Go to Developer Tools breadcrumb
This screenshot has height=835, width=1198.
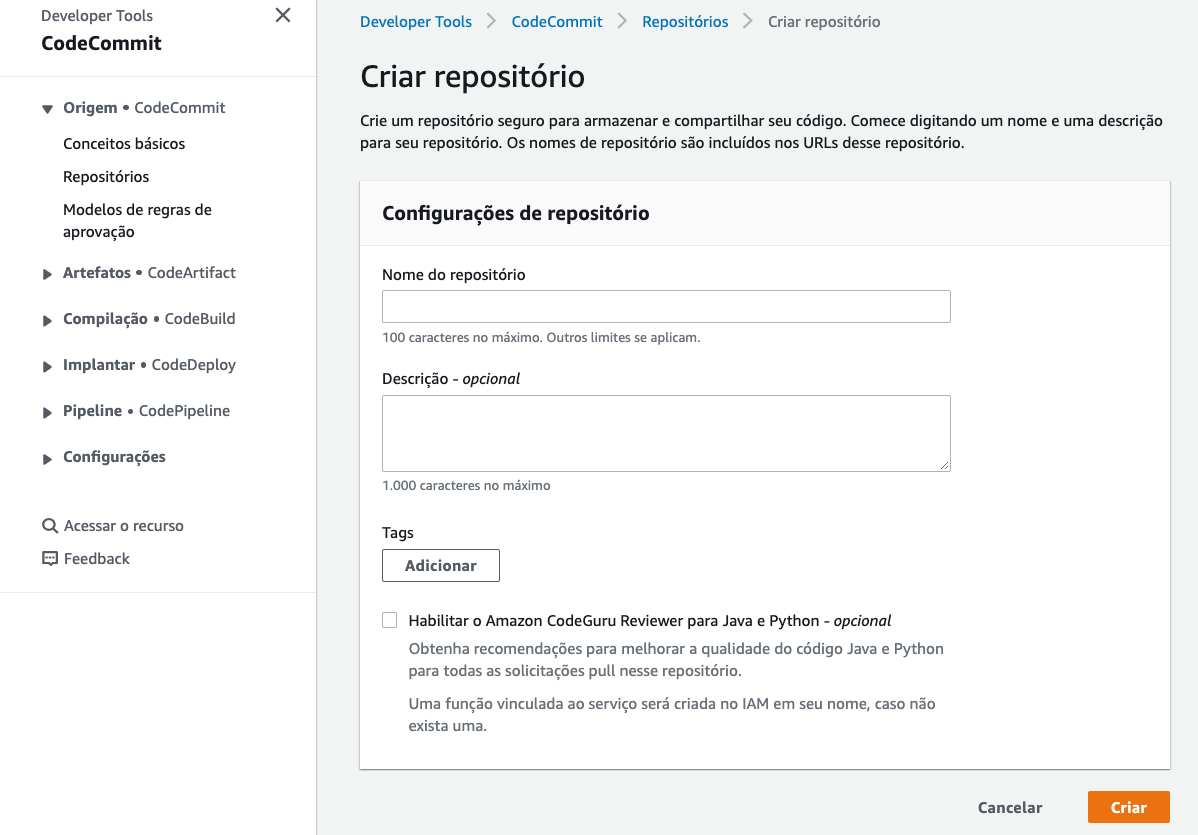(x=416, y=21)
